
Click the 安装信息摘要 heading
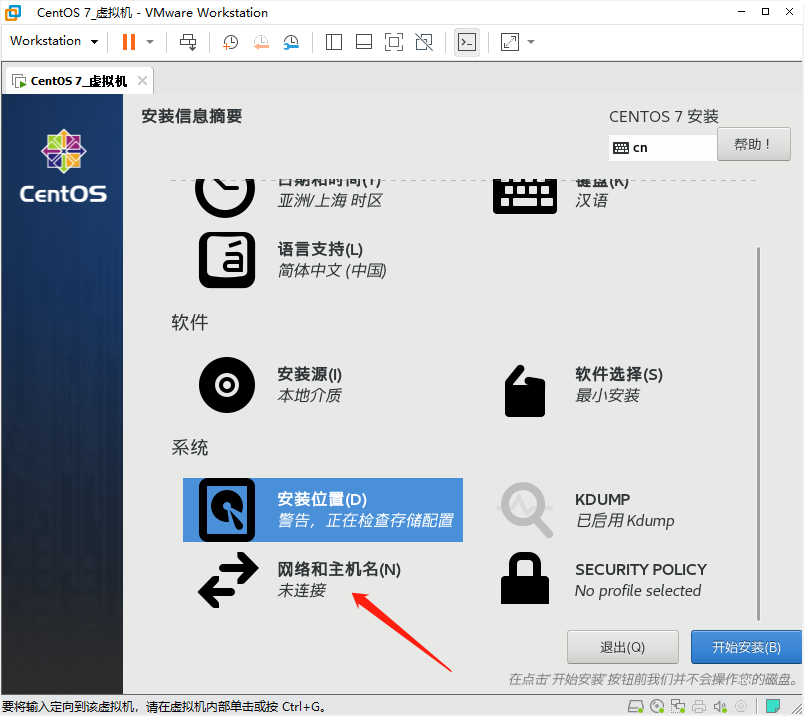192,116
